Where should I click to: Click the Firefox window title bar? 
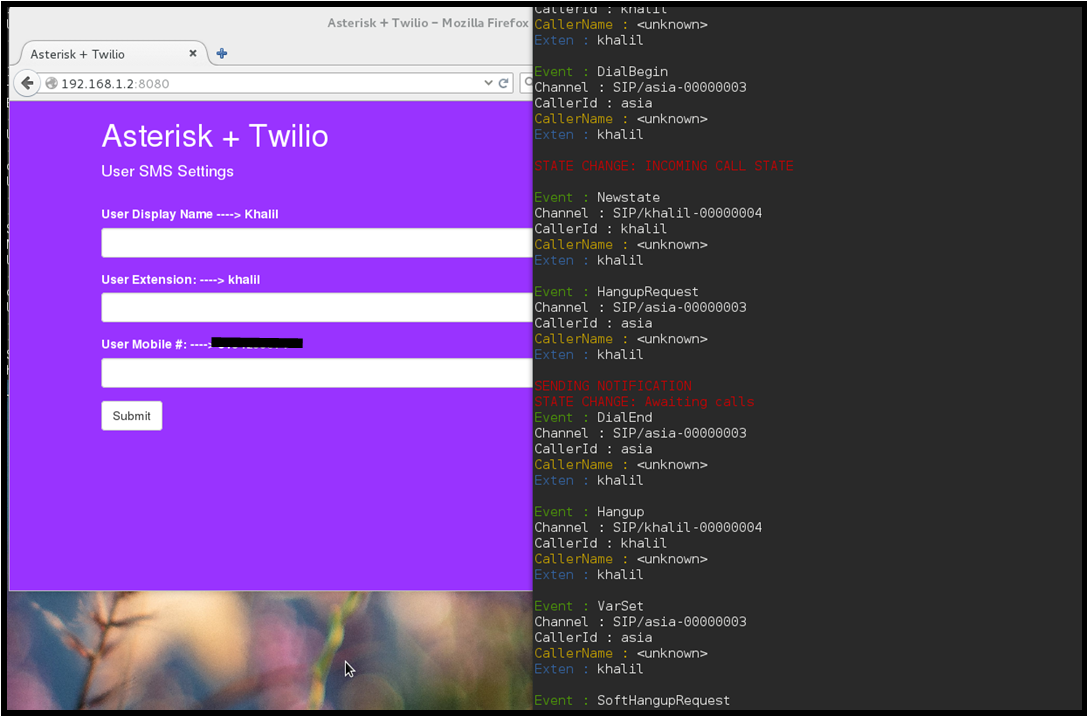(x=270, y=23)
